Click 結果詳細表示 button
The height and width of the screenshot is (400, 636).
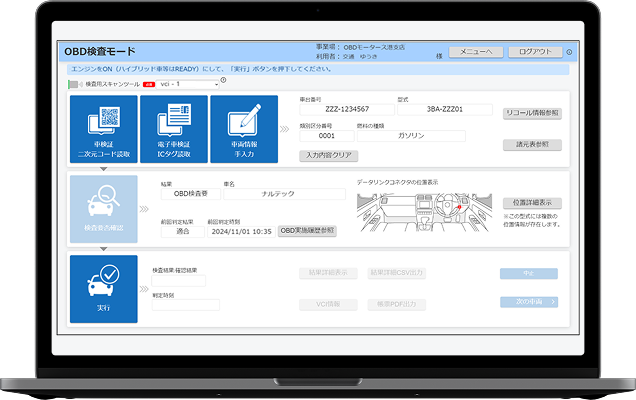[x=328, y=273]
